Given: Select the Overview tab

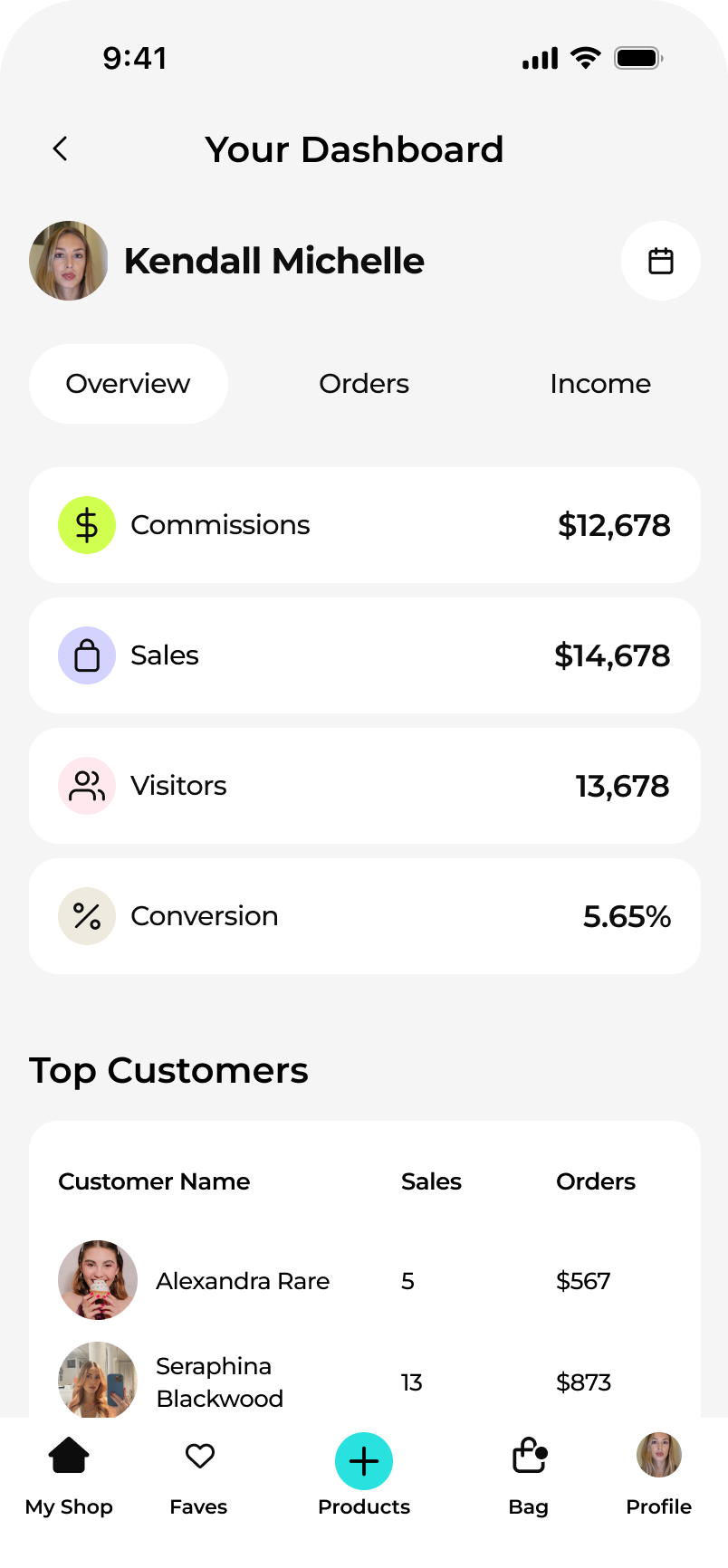Looking at the screenshot, I should pos(129,384).
